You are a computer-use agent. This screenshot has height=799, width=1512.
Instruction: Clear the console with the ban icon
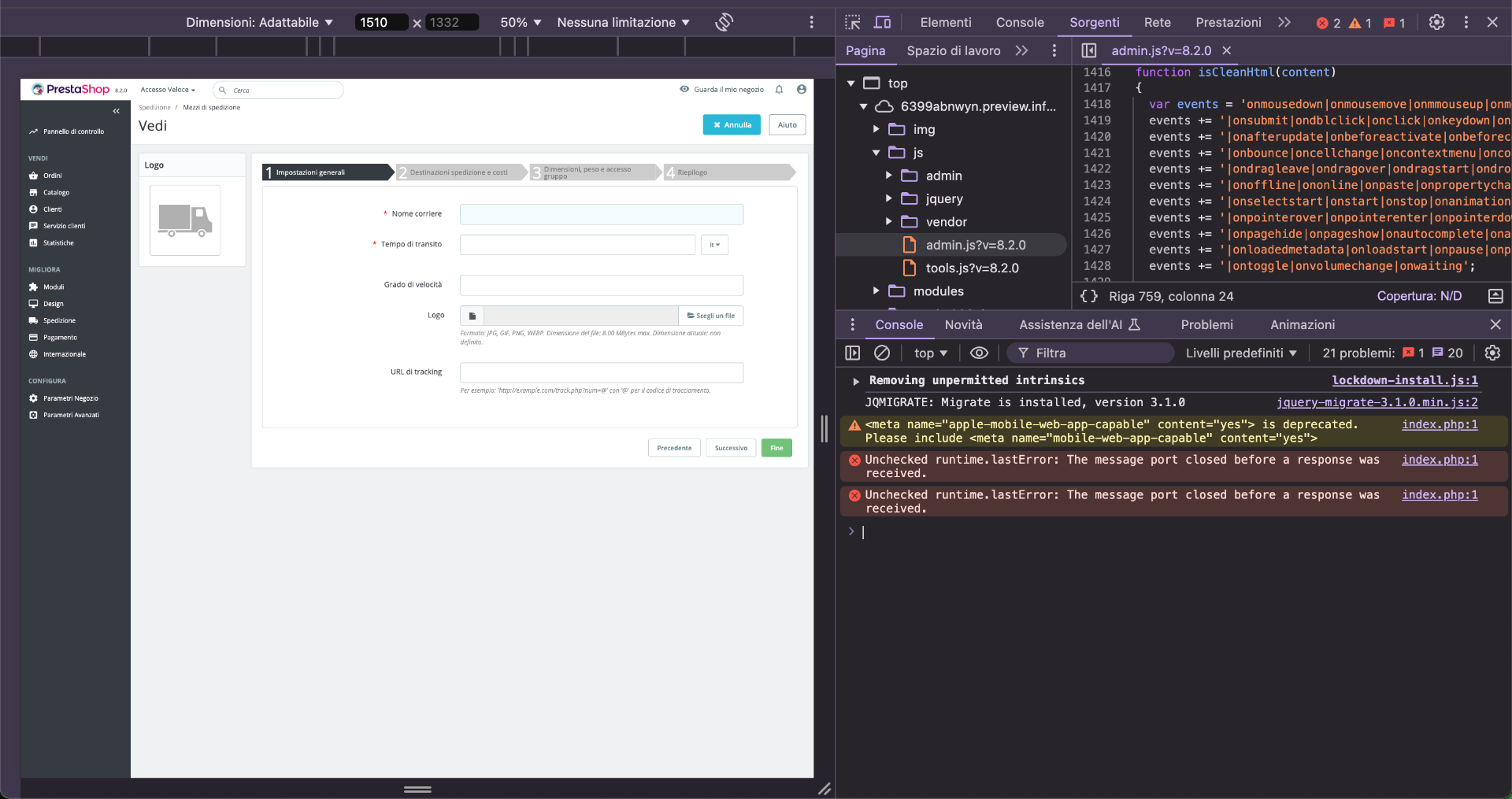[x=882, y=353]
